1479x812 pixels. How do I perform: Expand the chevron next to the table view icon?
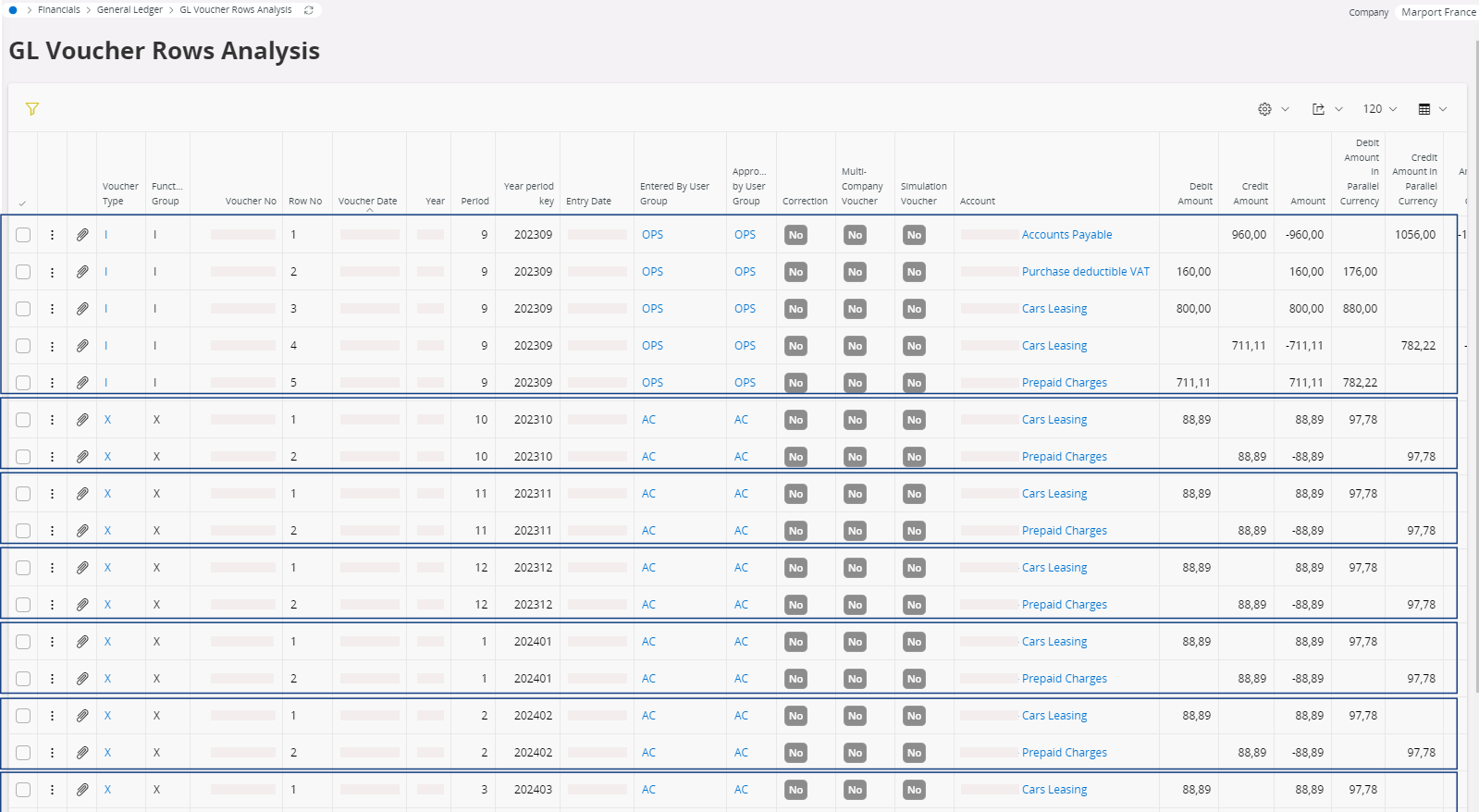pyautogui.click(x=1443, y=109)
